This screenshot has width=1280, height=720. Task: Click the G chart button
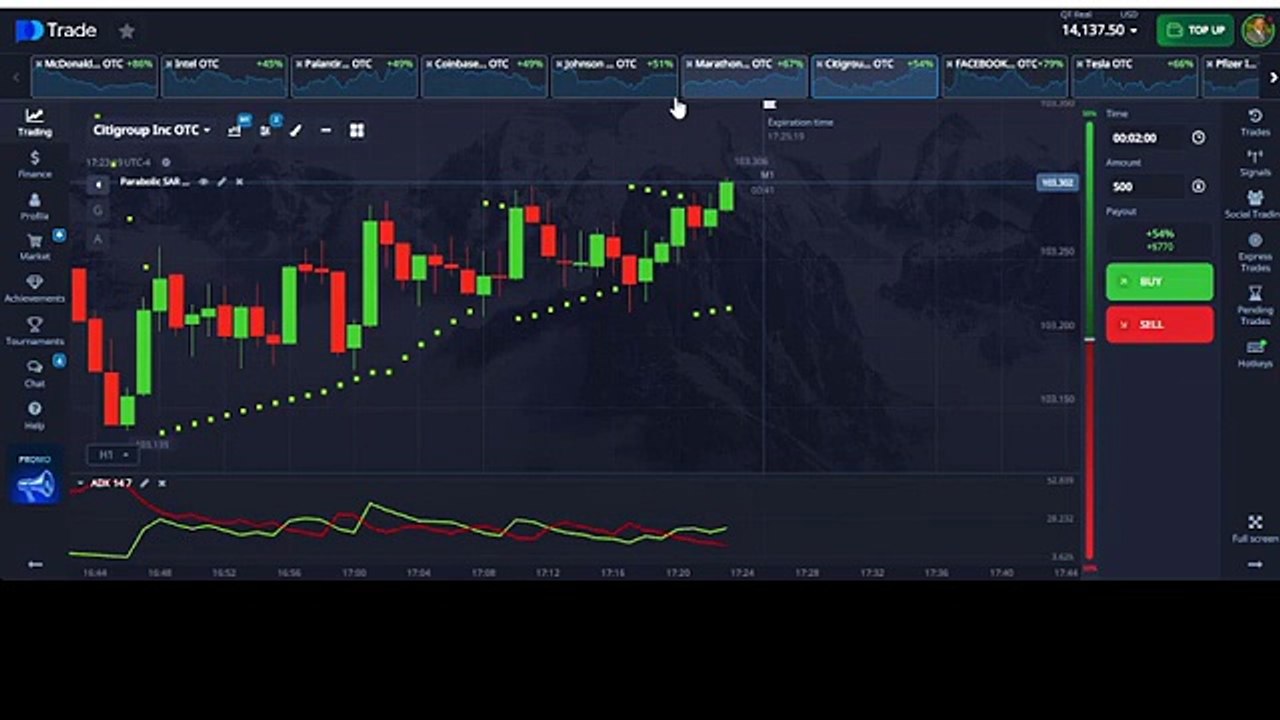pyautogui.click(x=98, y=211)
